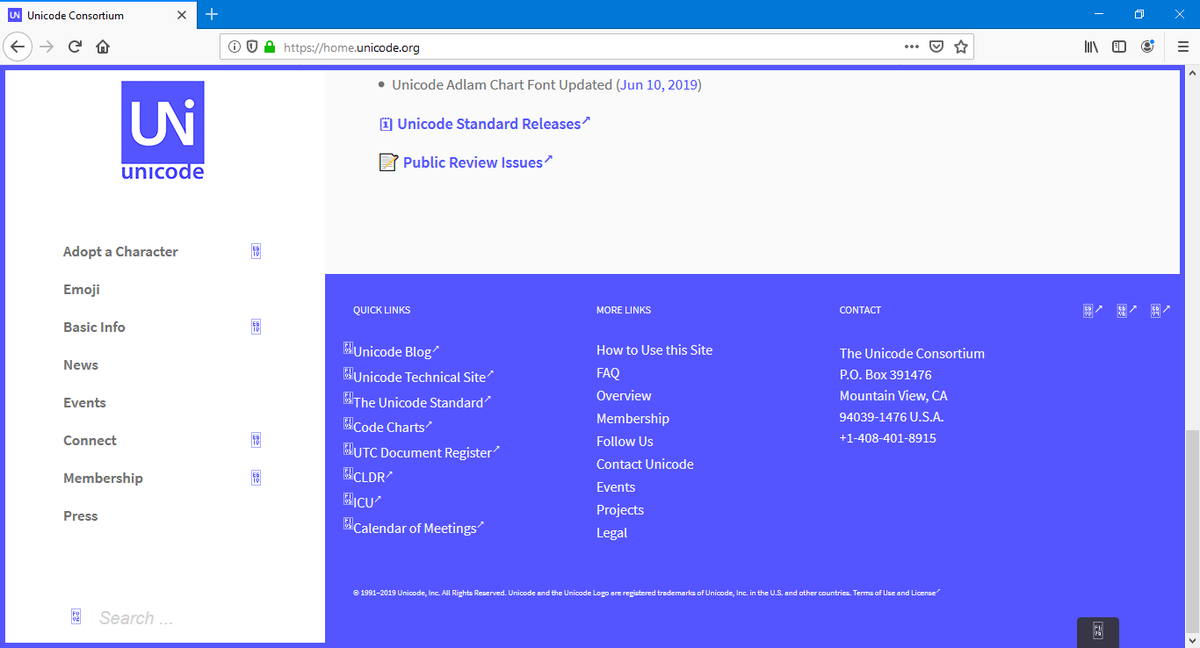Viewport: 1200px width, 648px height.
Task: Open the Firefox Library menu
Action: click(x=1093, y=47)
